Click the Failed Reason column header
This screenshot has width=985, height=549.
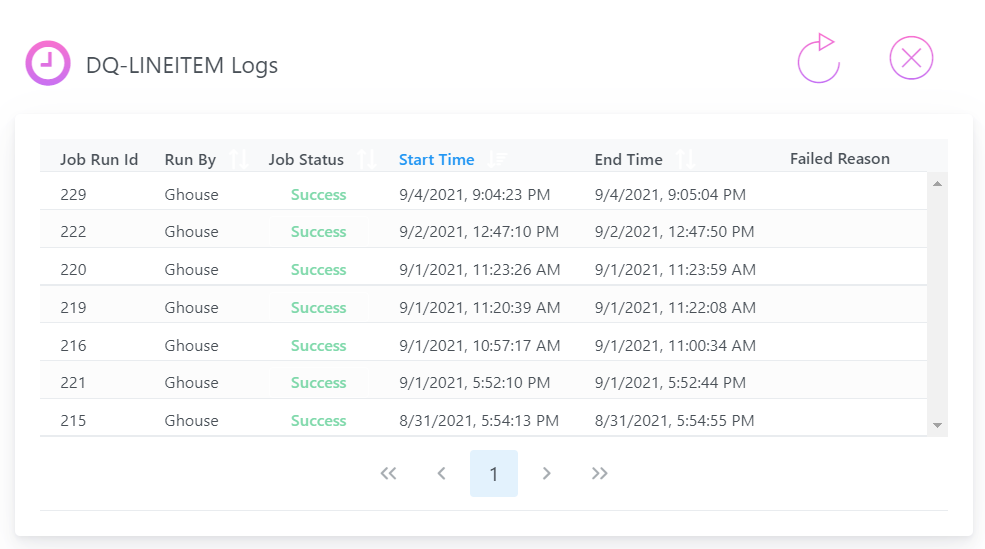[840, 158]
